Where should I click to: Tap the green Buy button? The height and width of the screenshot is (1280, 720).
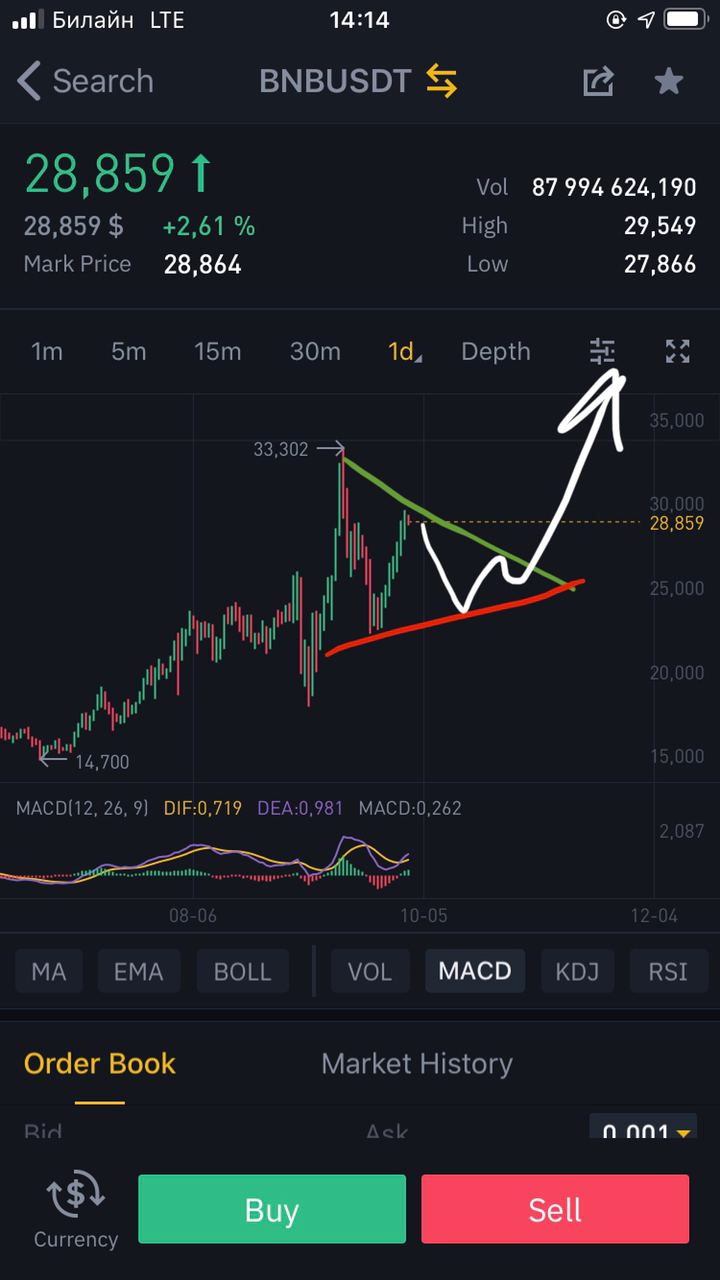coord(272,1209)
